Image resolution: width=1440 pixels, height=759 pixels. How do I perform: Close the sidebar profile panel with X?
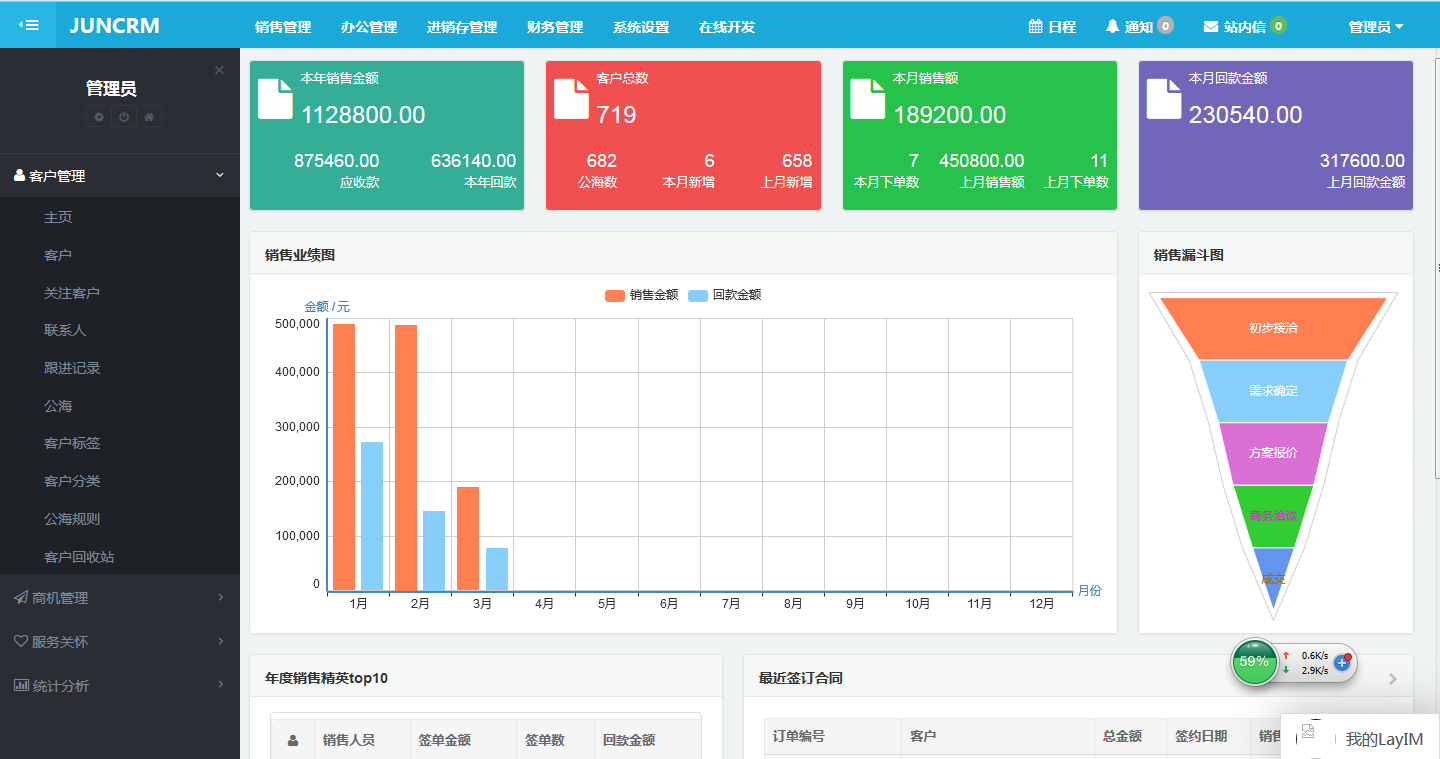219,70
